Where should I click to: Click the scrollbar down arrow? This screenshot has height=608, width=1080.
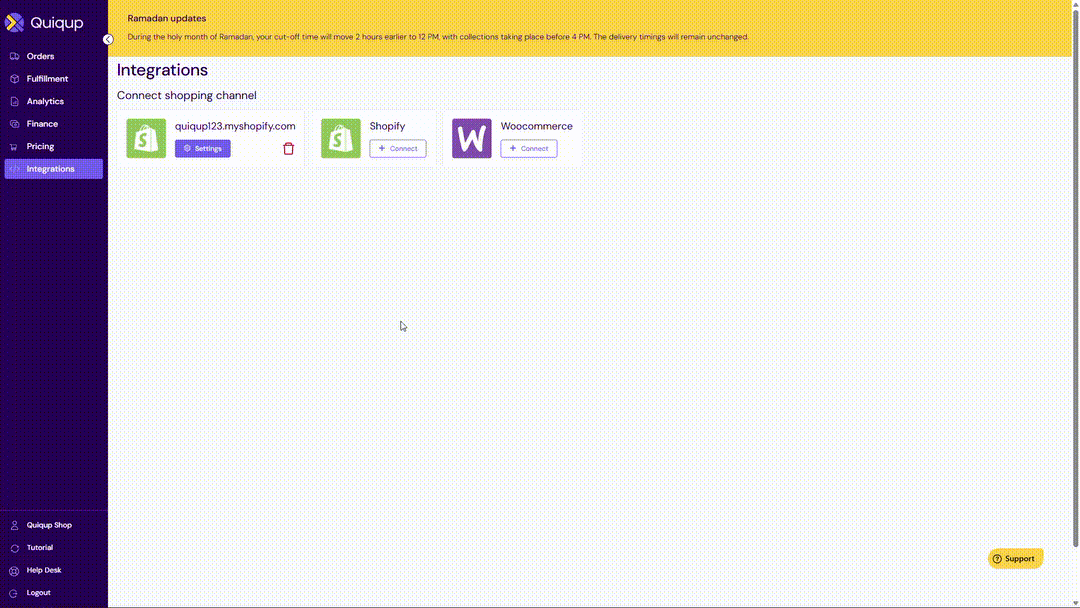coord(1075,603)
